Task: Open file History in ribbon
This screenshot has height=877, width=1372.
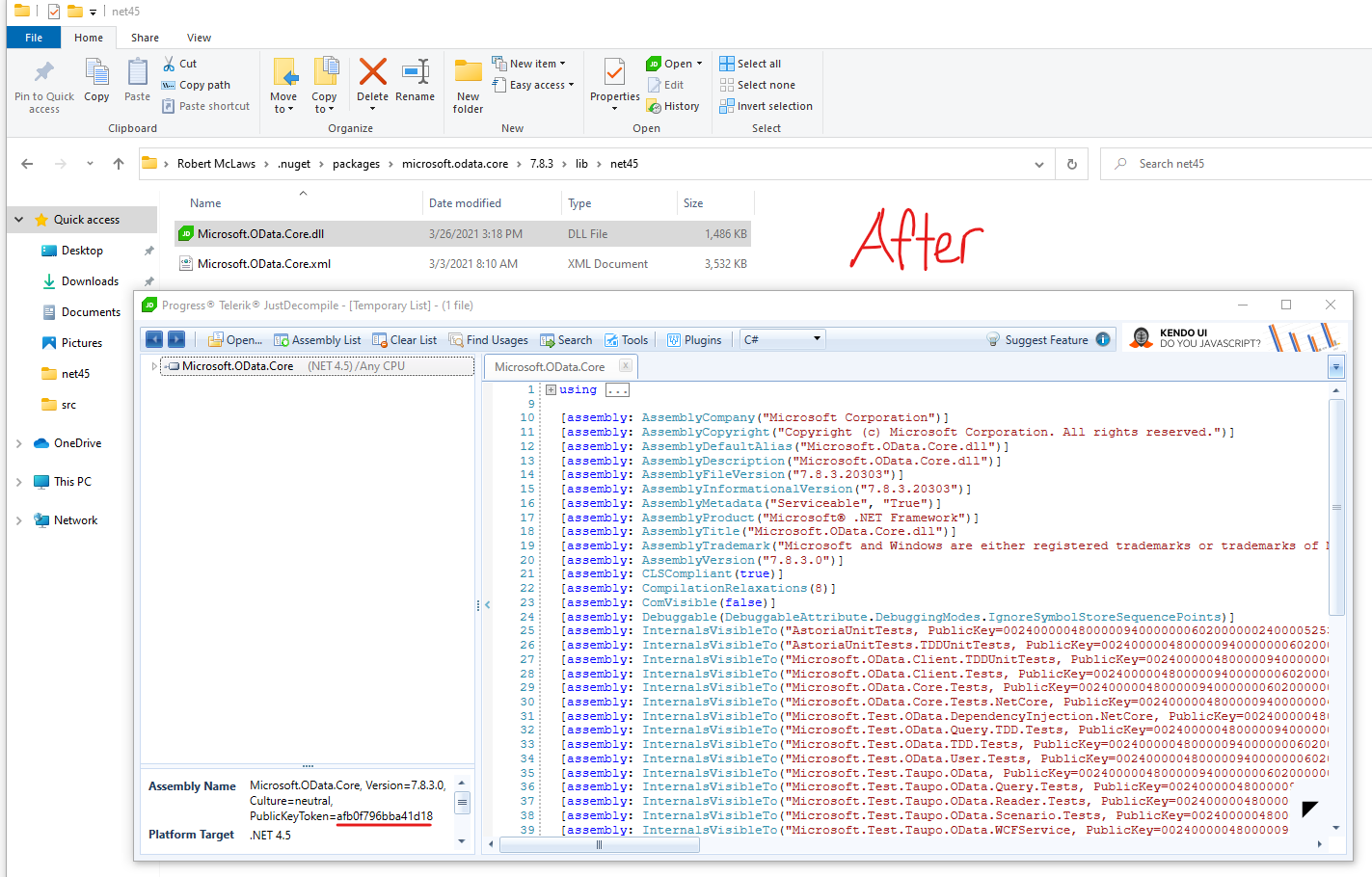Action: coord(673,106)
